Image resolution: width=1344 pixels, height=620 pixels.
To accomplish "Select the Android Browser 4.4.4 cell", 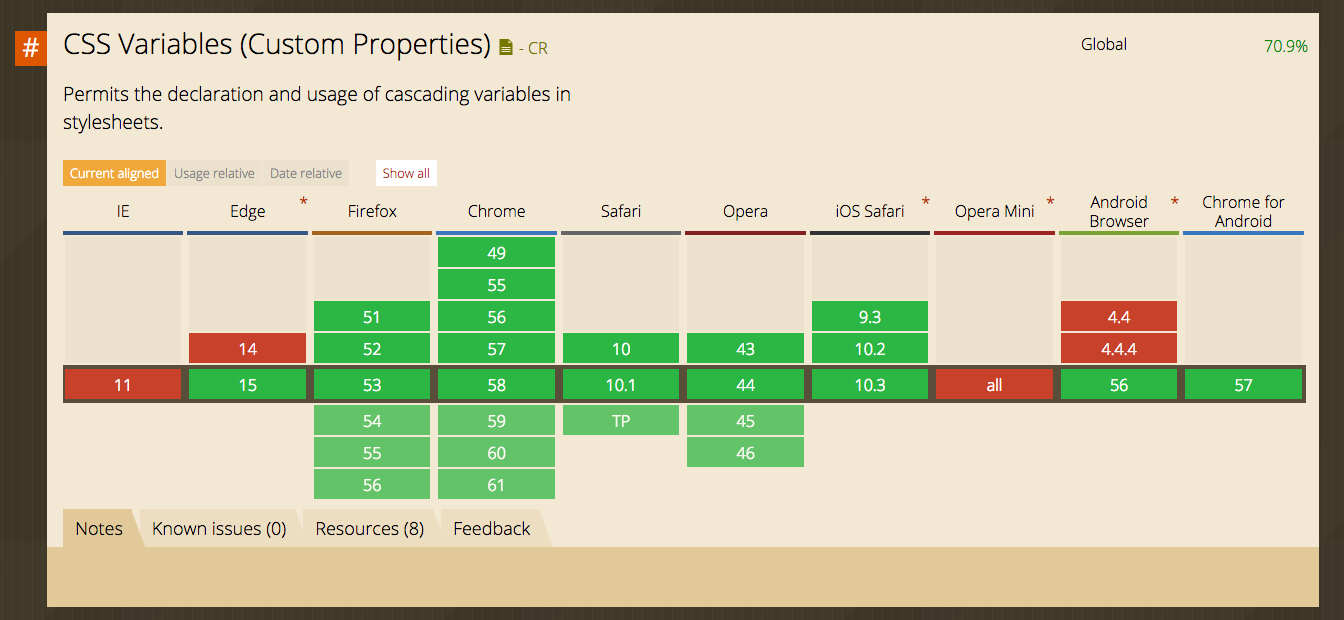I will 1119,349.
